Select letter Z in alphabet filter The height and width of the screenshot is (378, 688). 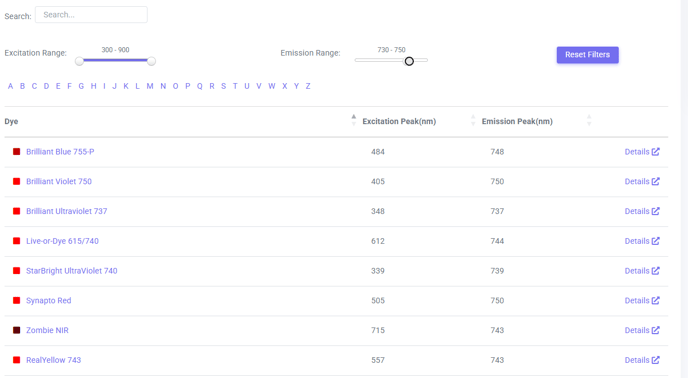[x=308, y=86]
